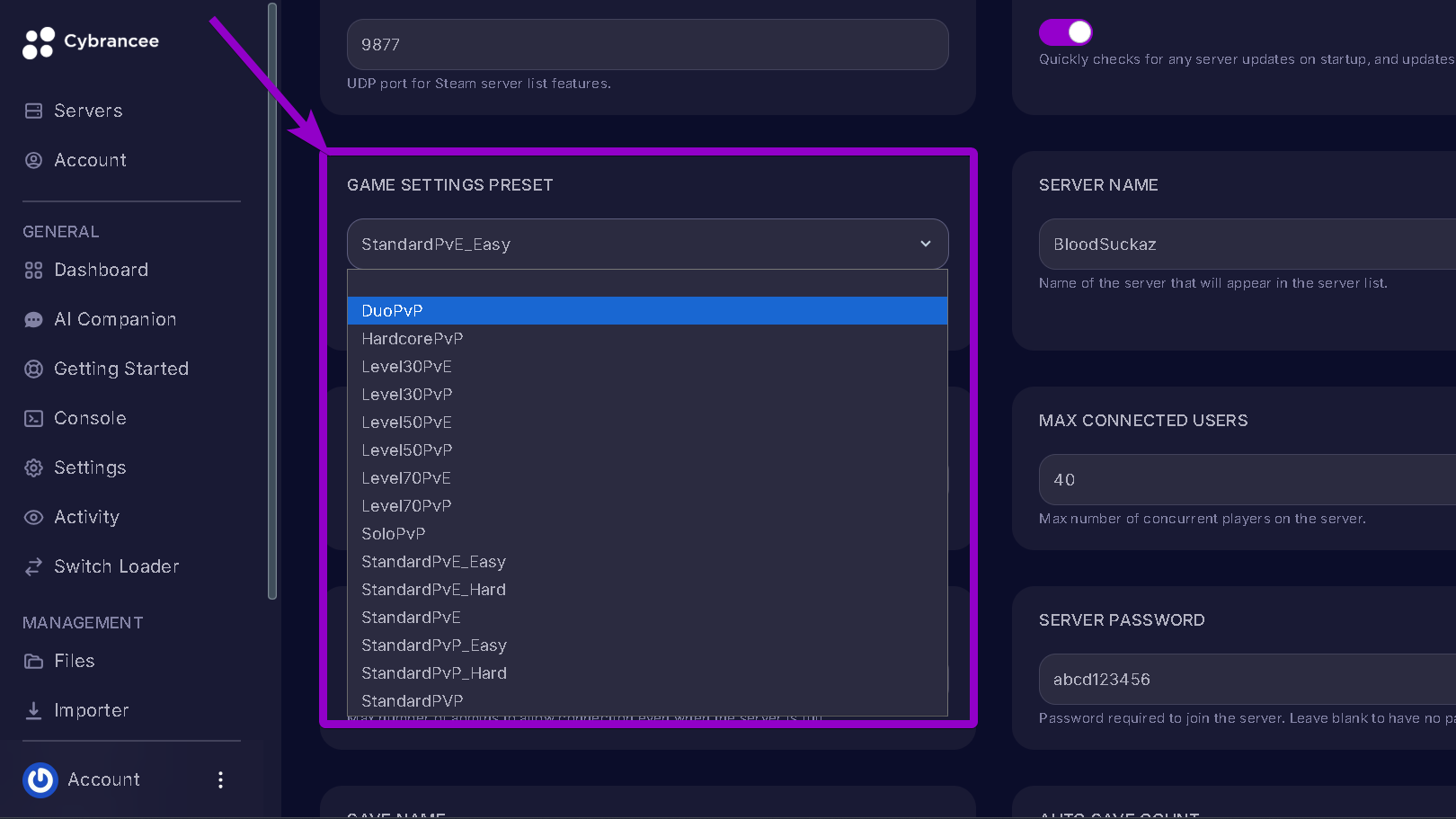This screenshot has height=819, width=1456.
Task: Select HardcorePvP from the preset list
Action: tap(412, 338)
